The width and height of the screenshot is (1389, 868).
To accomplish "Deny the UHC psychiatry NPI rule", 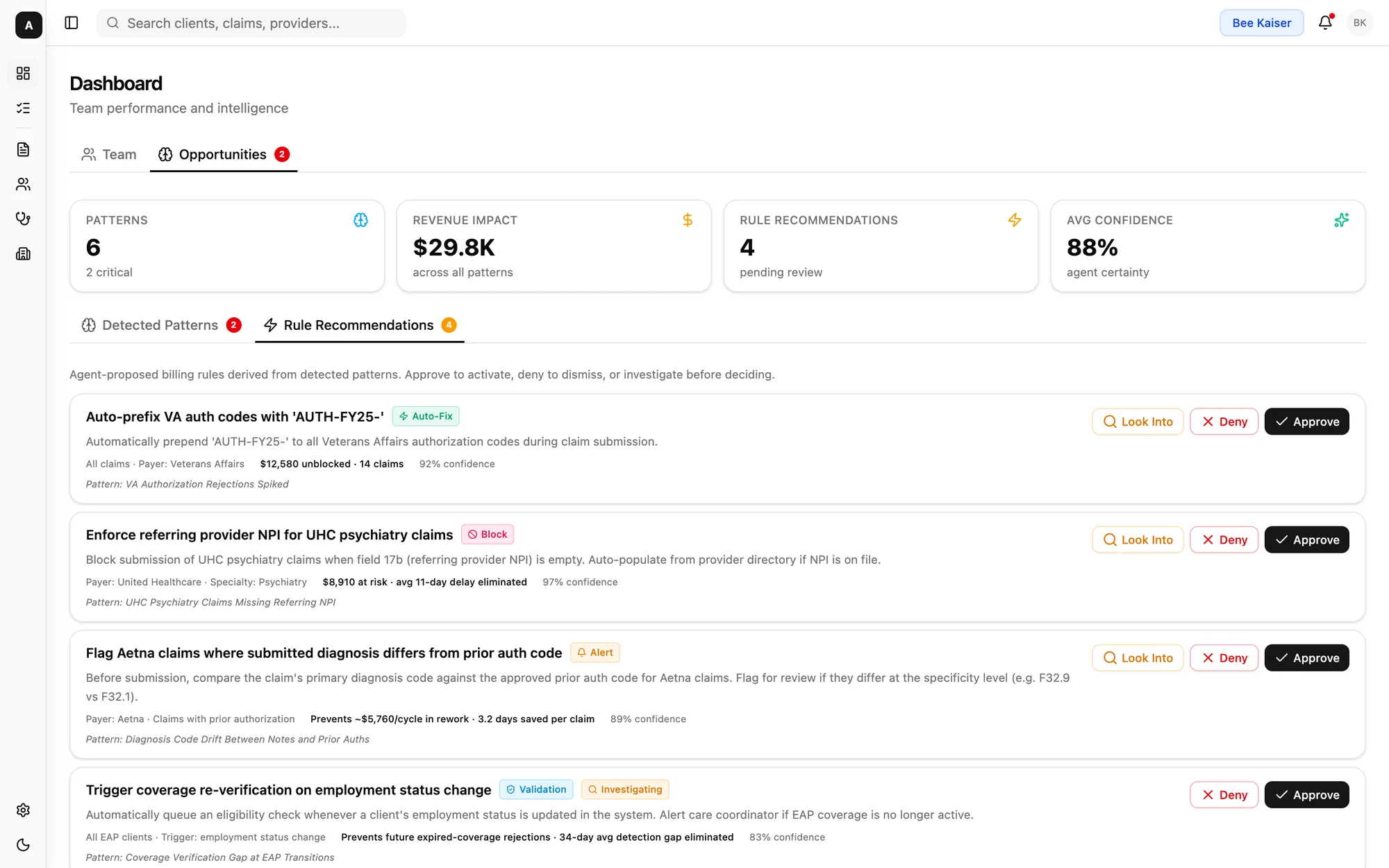I will (x=1224, y=540).
